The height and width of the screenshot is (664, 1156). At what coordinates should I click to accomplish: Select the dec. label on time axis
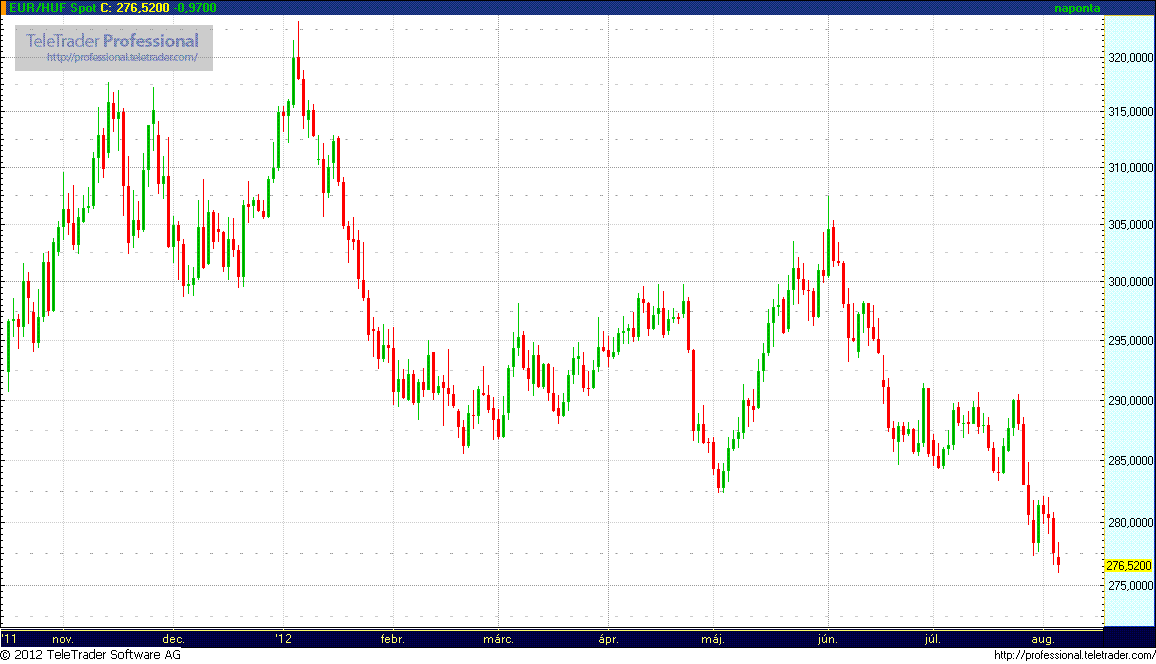[x=173, y=638]
